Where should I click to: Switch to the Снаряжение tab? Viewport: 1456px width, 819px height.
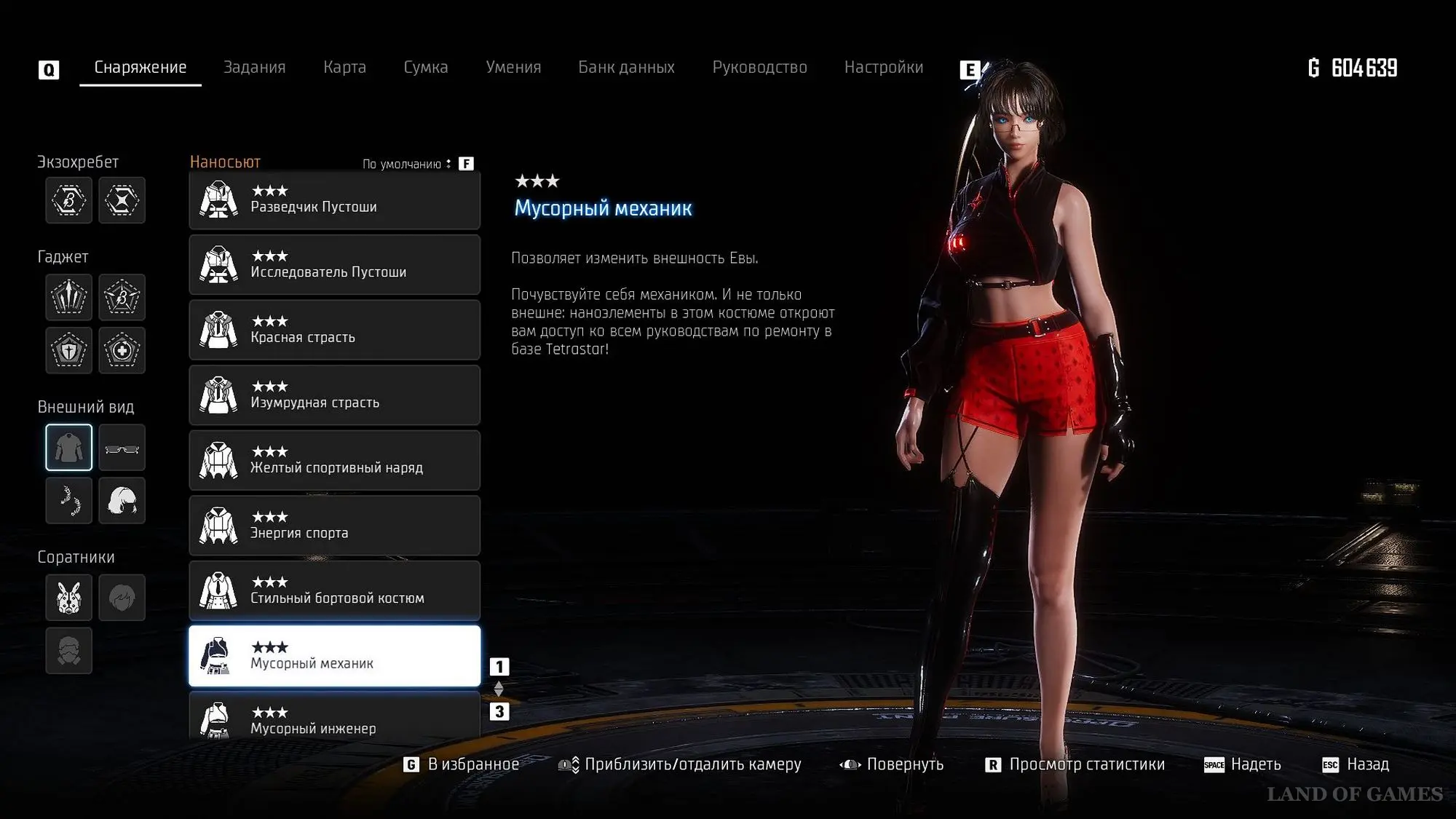[141, 67]
